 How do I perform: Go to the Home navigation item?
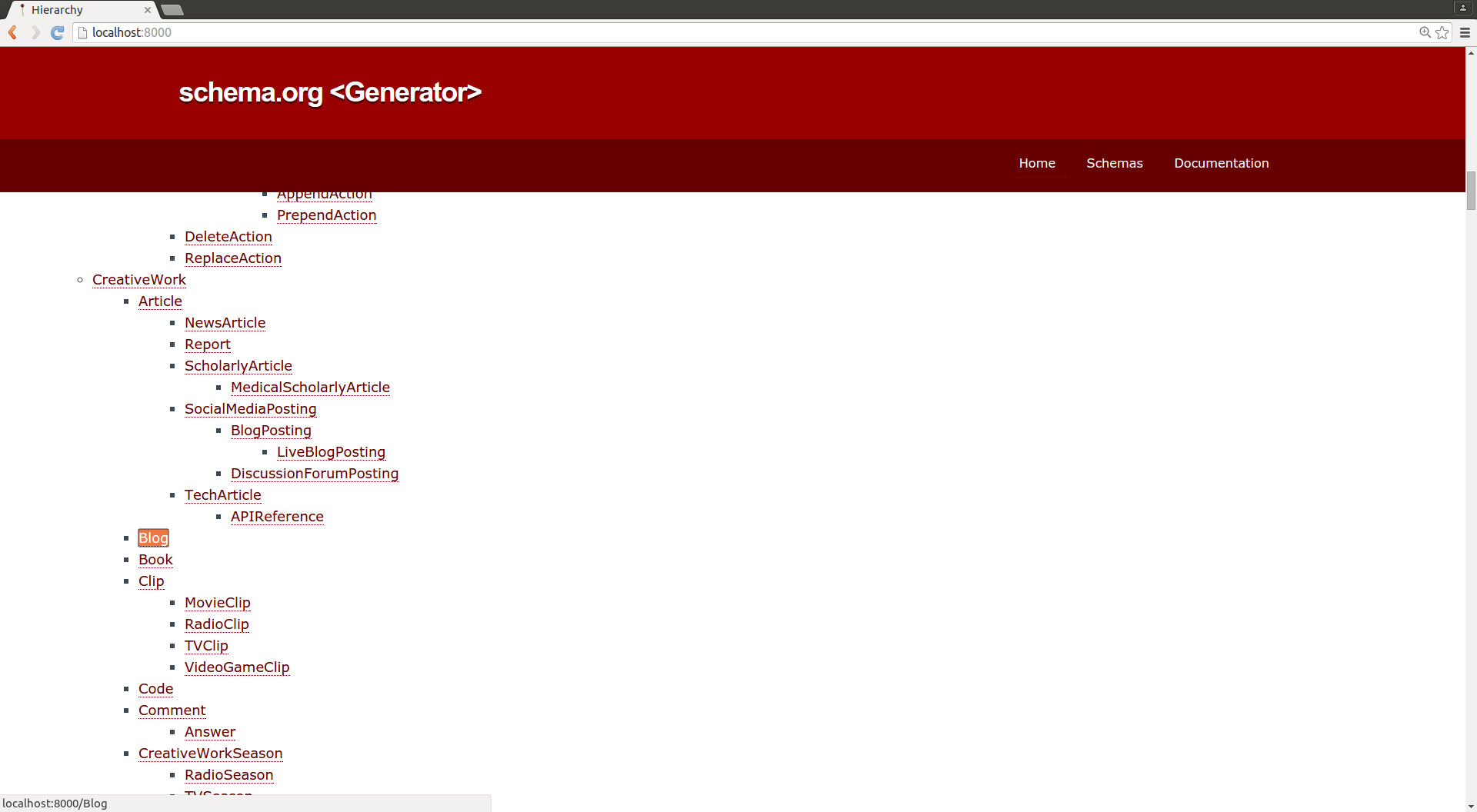coord(1037,163)
